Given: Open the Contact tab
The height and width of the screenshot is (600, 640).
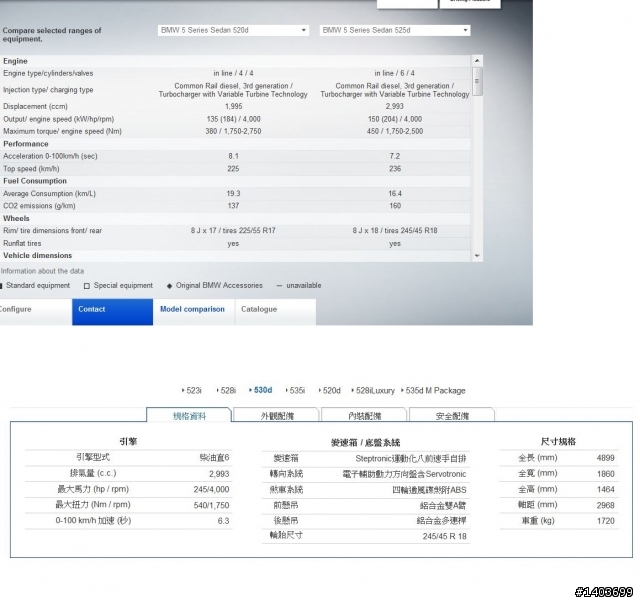Looking at the screenshot, I should tap(112, 312).
